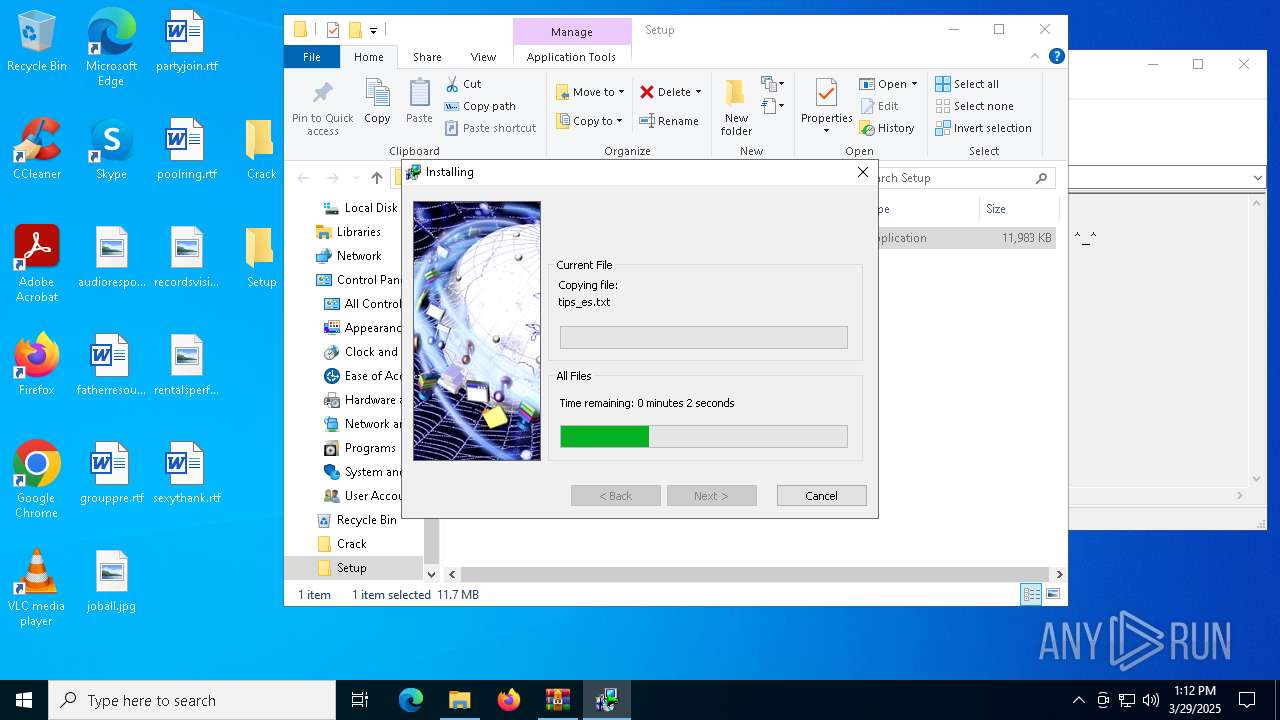
Task: Switch to the View ribbon tab
Action: pos(483,57)
